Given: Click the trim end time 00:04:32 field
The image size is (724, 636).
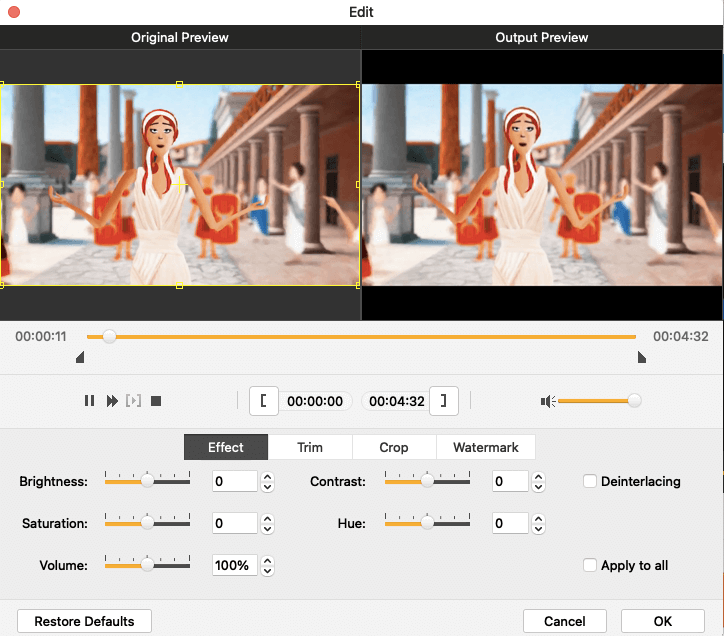Looking at the screenshot, I should [x=396, y=401].
